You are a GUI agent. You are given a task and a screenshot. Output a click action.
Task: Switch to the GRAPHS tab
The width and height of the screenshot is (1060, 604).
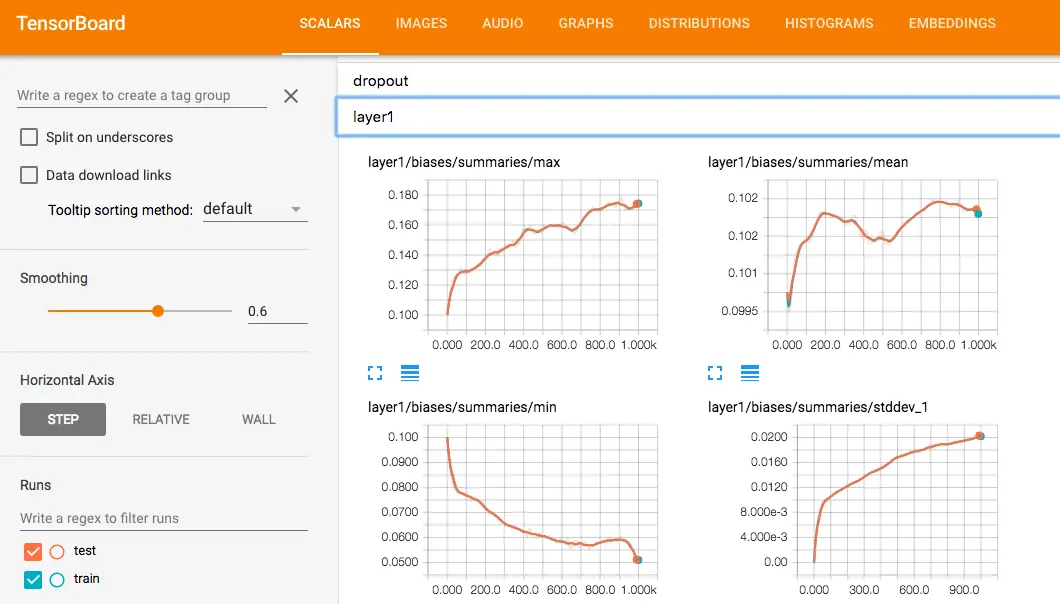585,24
